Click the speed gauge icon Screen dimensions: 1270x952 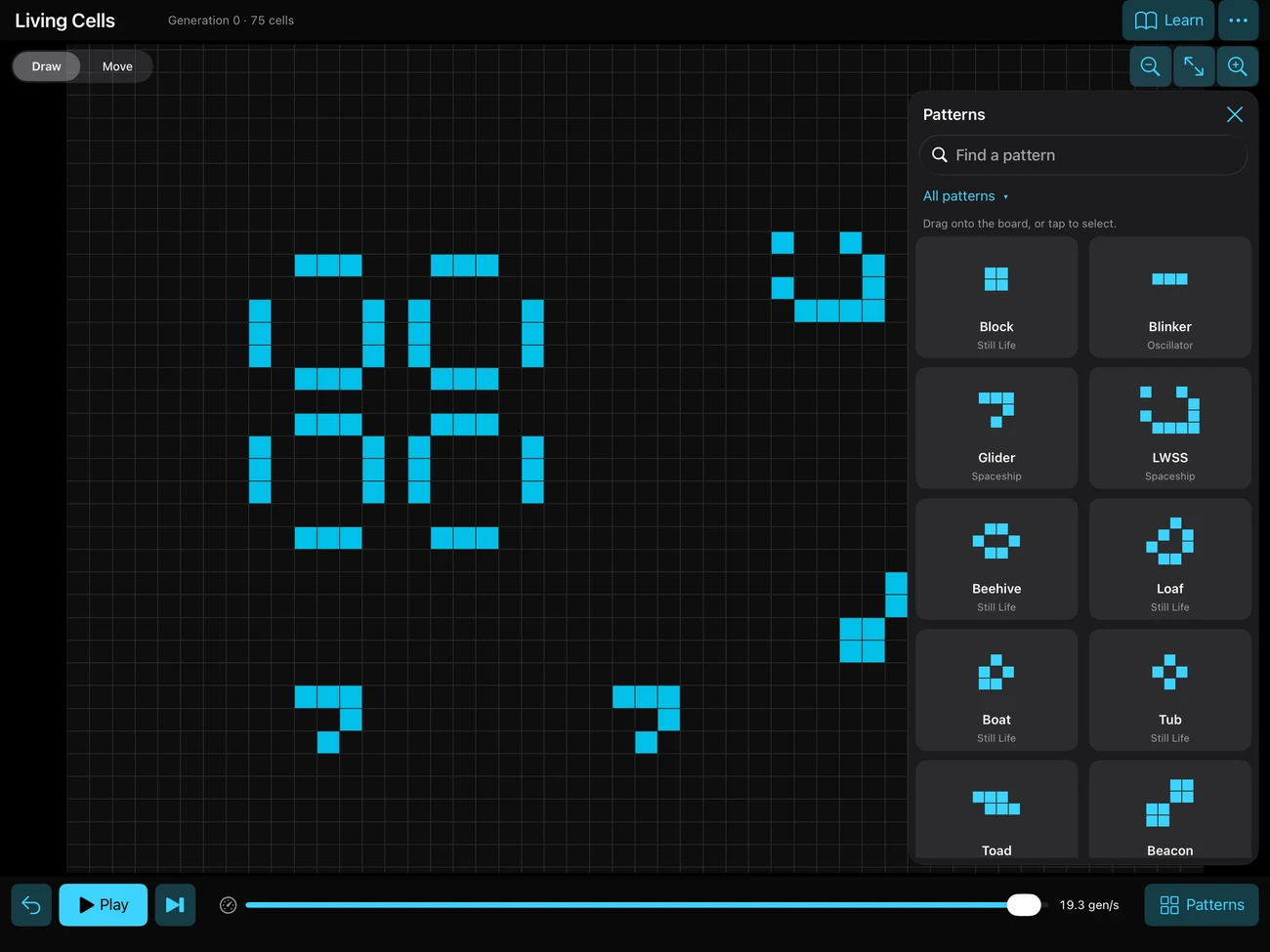pos(229,905)
